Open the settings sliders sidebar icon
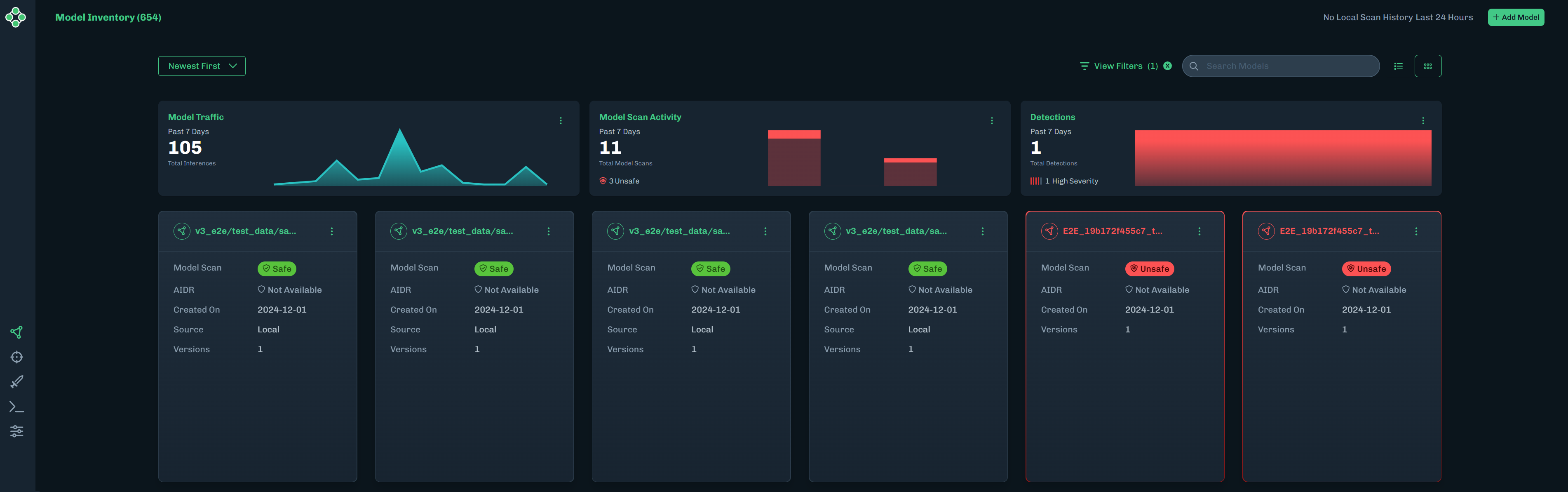Screen dimensions: 1568x492 point(16,431)
